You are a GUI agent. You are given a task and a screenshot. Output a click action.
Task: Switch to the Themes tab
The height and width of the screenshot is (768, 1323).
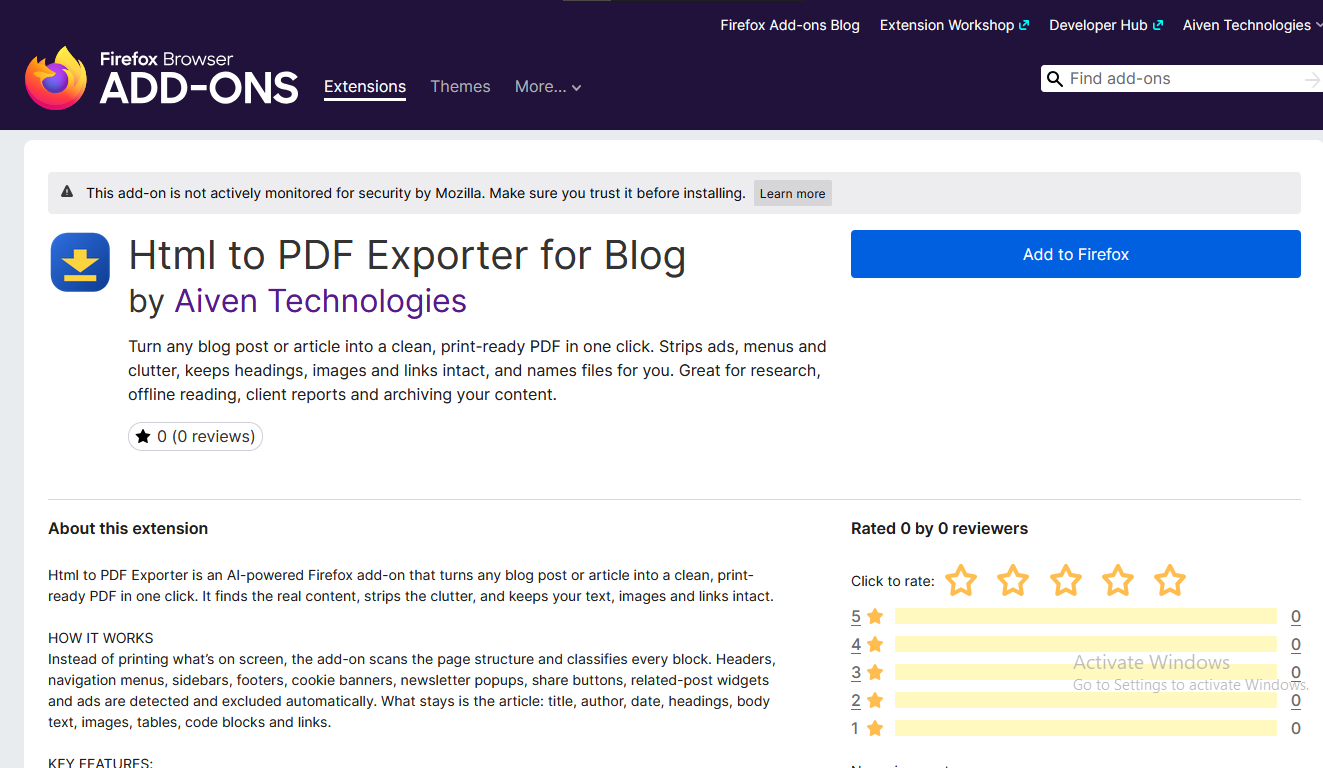[460, 87]
